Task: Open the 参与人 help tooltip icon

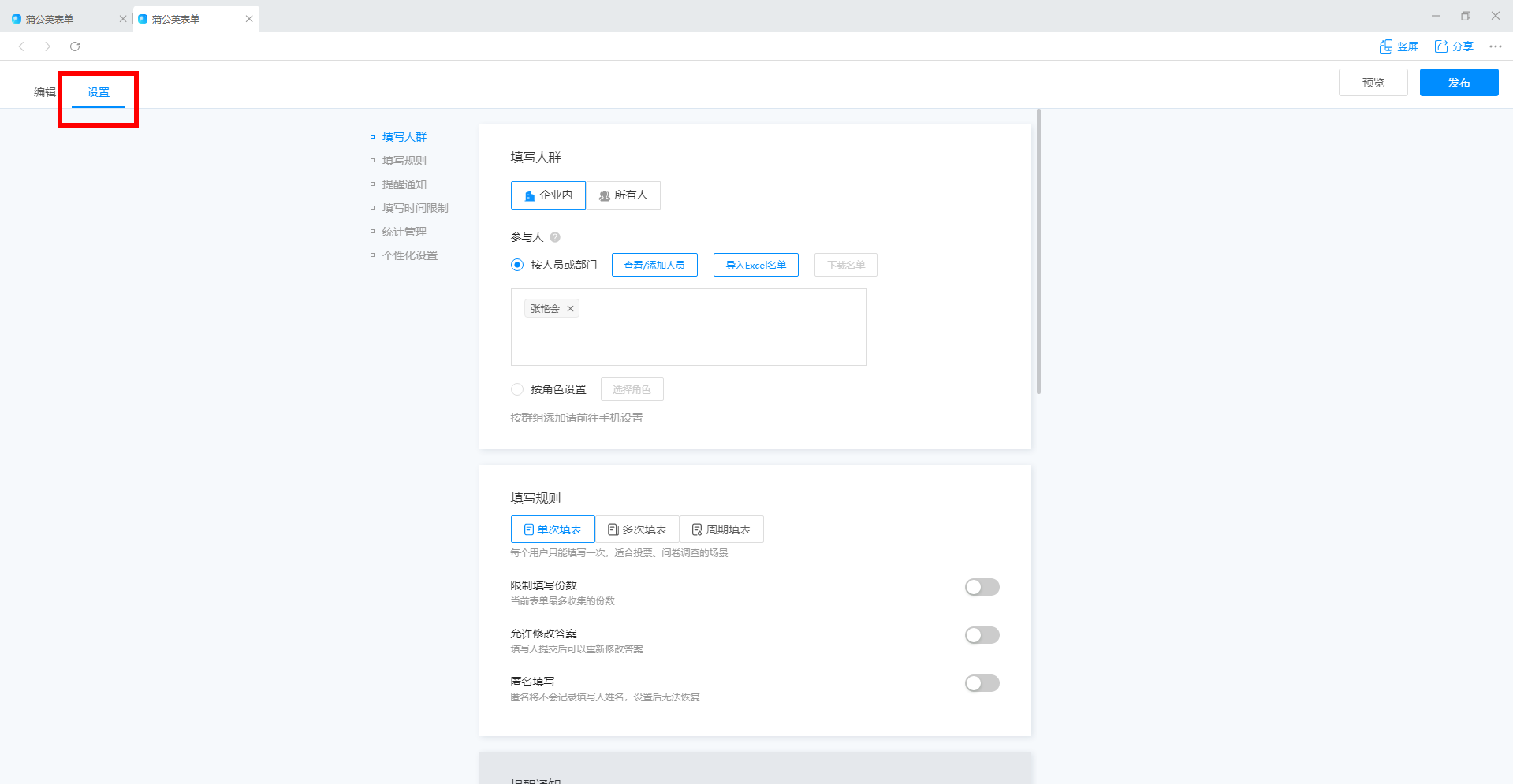Action: [x=555, y=236]
